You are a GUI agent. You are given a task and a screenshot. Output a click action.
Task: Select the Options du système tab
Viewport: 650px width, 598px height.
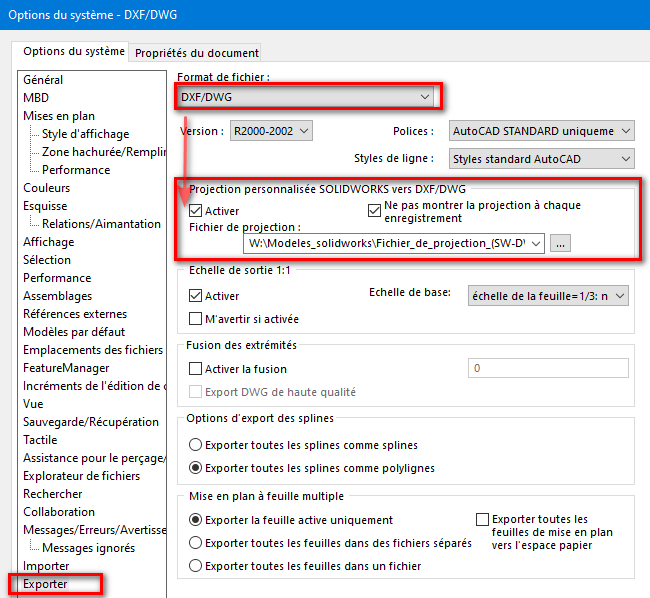point(74,51)
